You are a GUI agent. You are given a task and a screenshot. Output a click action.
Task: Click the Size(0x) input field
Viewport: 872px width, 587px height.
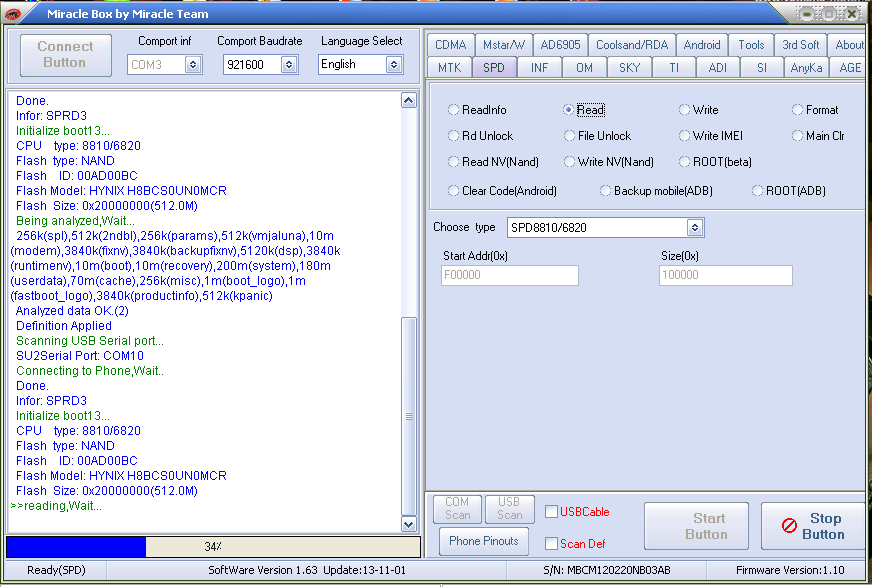725,275
